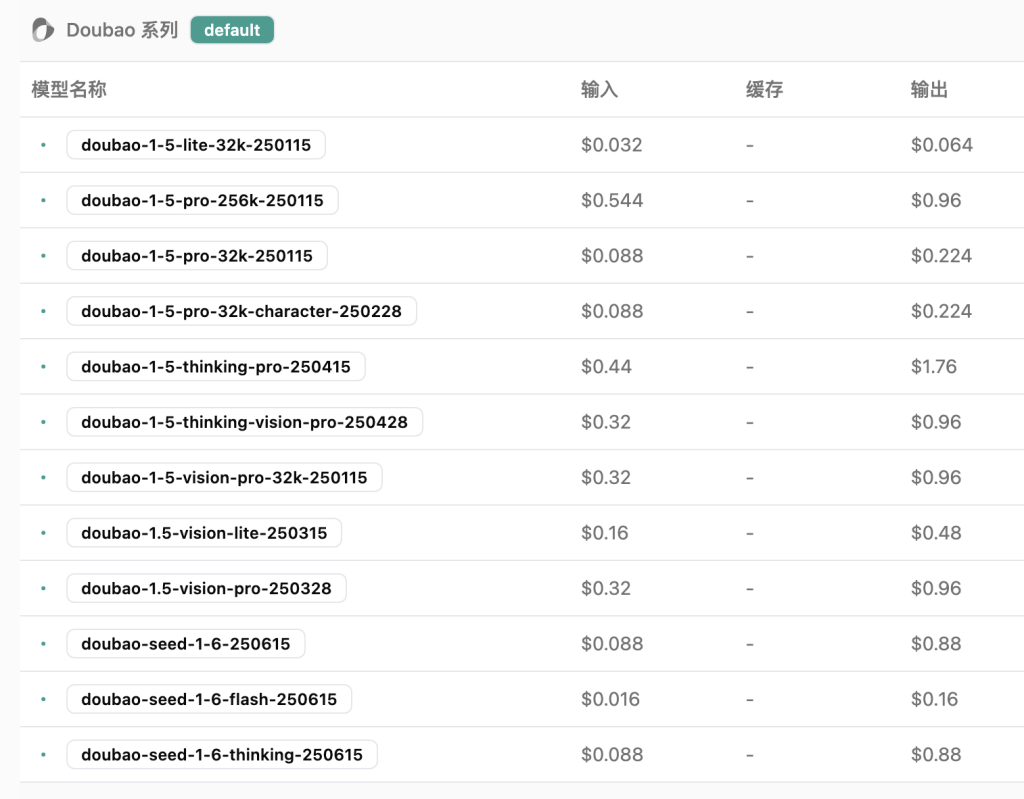
Task: Click input price $0.544 for pro-256k
Action: (612, 201)
